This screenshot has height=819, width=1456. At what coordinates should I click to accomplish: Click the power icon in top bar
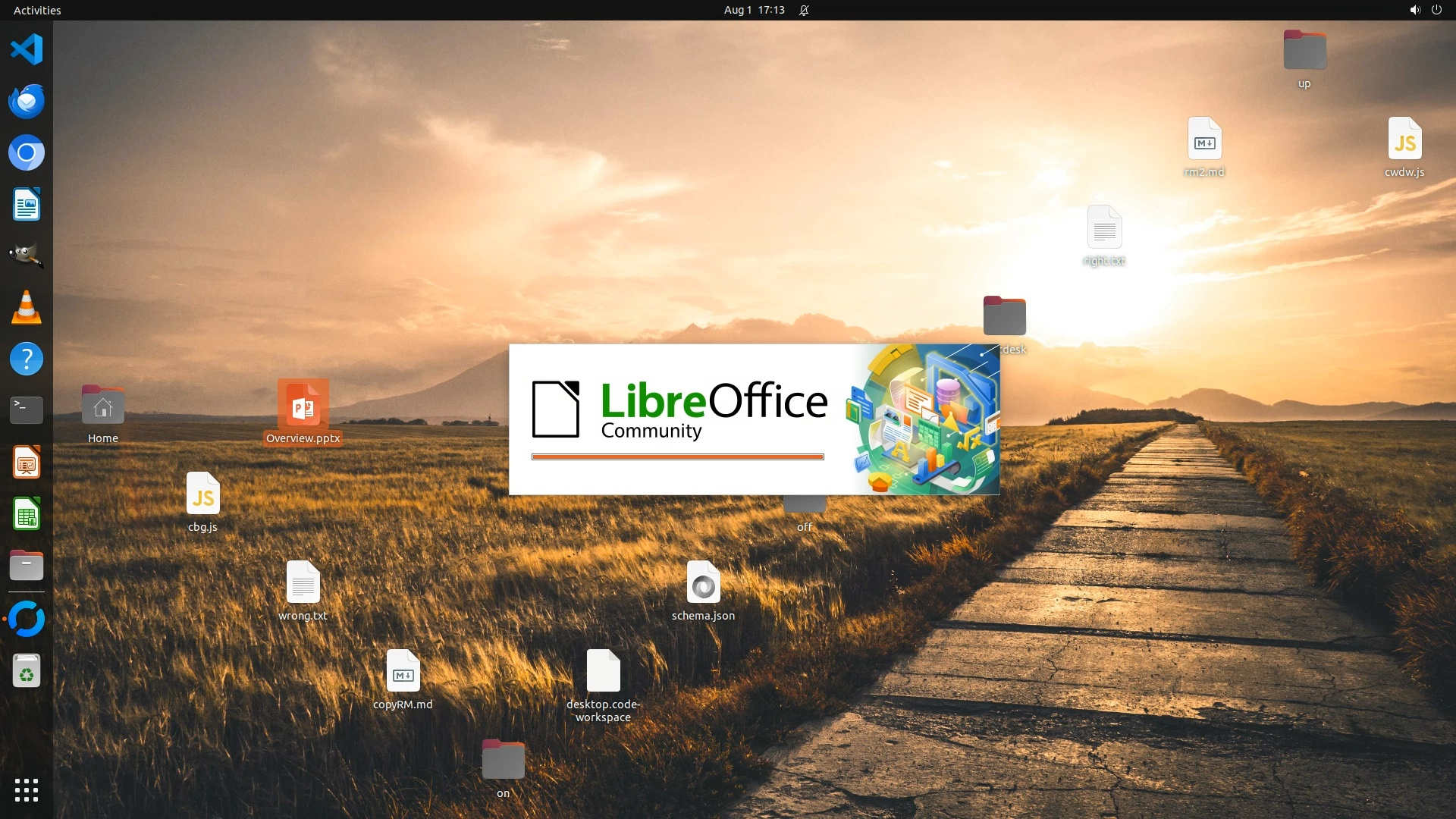[1436, 11]
